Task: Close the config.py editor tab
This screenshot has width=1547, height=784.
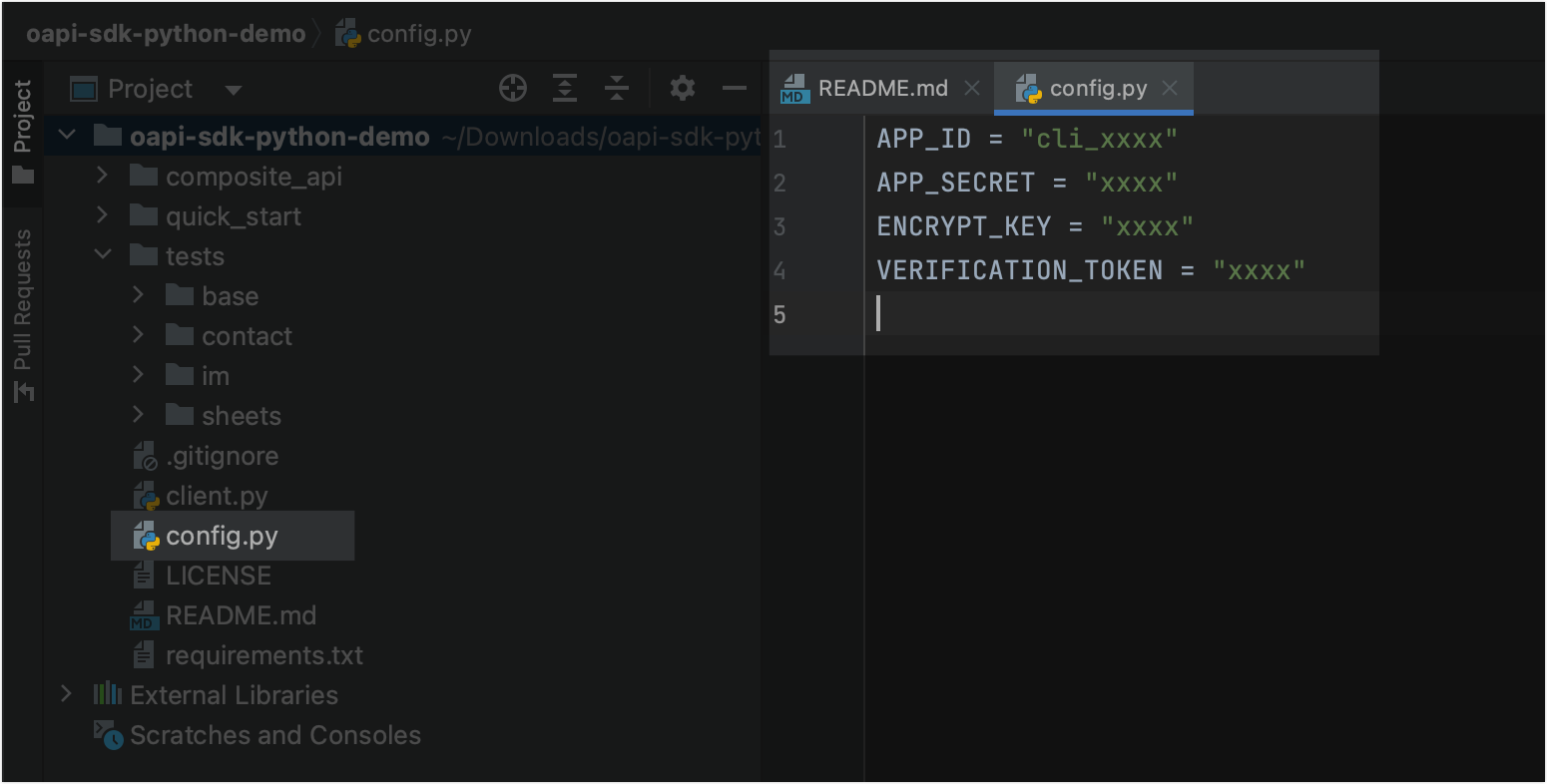Action: (x=1171, y=89)
